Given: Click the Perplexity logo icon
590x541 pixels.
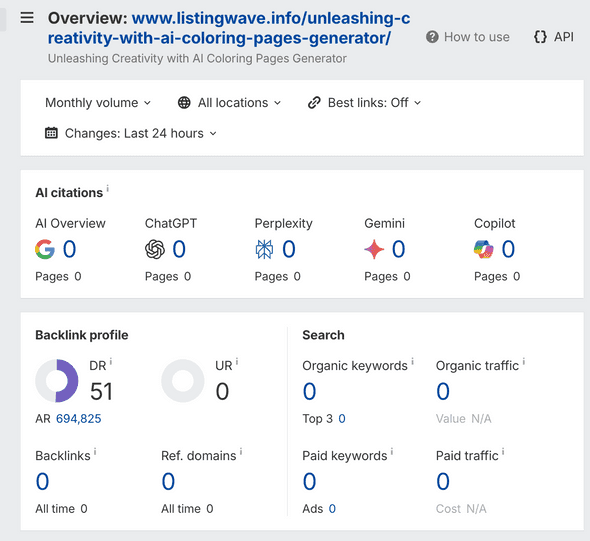Looking at the screenshot, I should 264,249.
